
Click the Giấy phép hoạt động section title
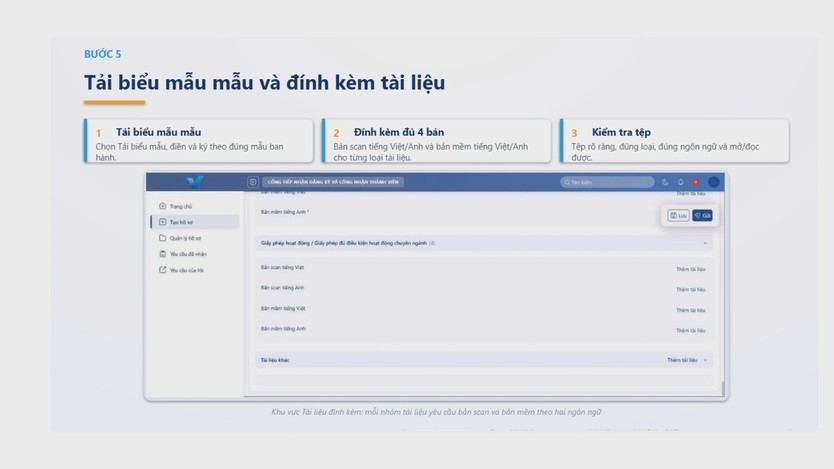pyautogui.click(x=344, y=243)
